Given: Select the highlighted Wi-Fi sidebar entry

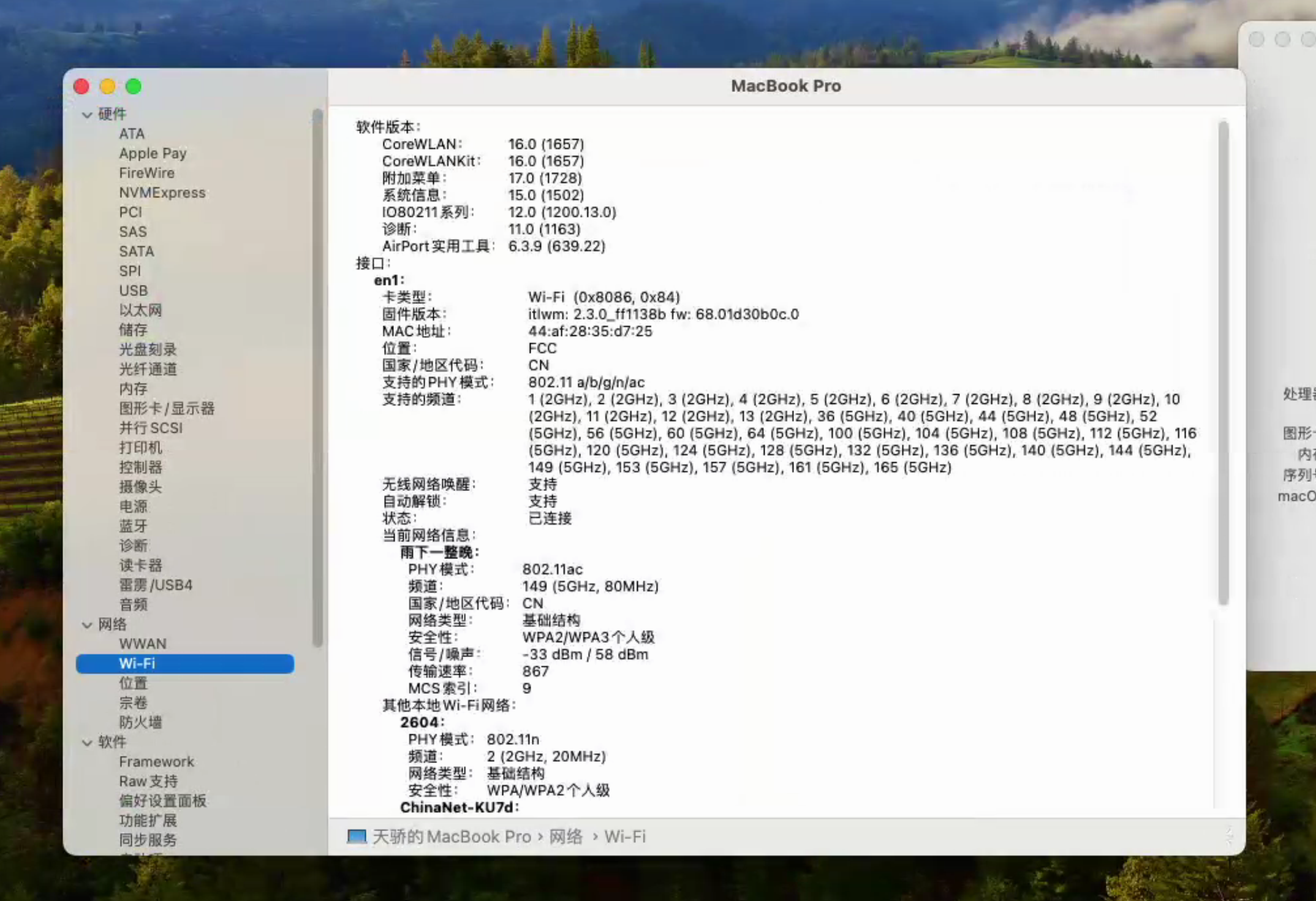Looking at the screenshot, I should tap(136, 663).
